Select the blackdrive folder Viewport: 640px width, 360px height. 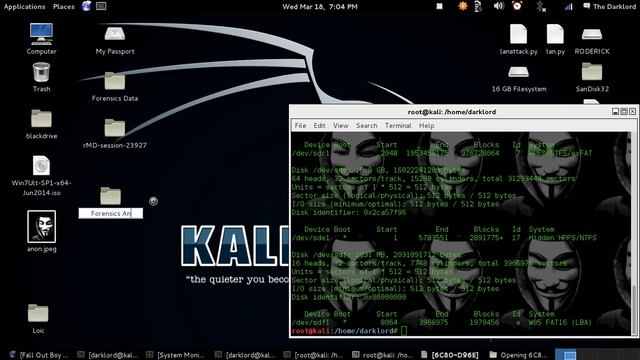point(41,119)
